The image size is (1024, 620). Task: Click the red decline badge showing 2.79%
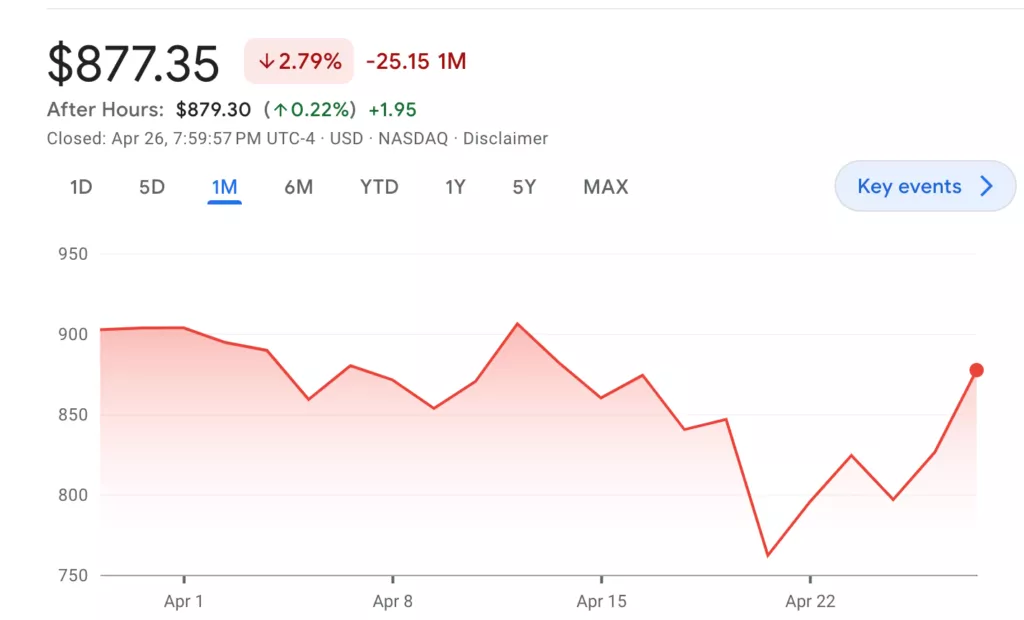pyautogui.click(x=298, y=61)
